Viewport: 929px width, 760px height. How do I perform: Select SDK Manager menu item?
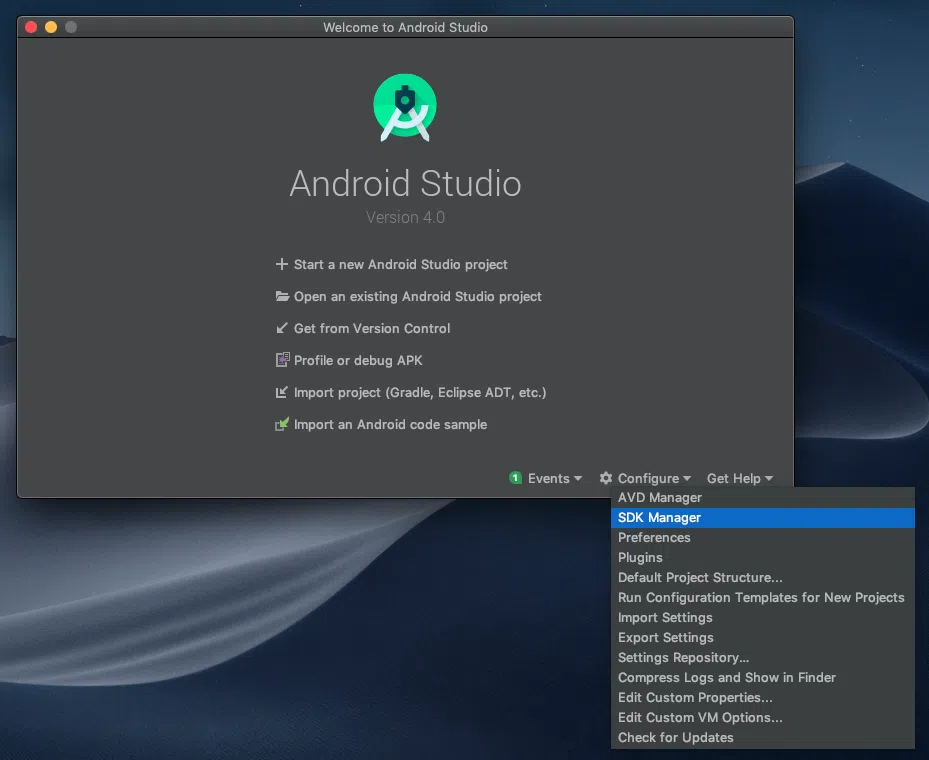763,518
